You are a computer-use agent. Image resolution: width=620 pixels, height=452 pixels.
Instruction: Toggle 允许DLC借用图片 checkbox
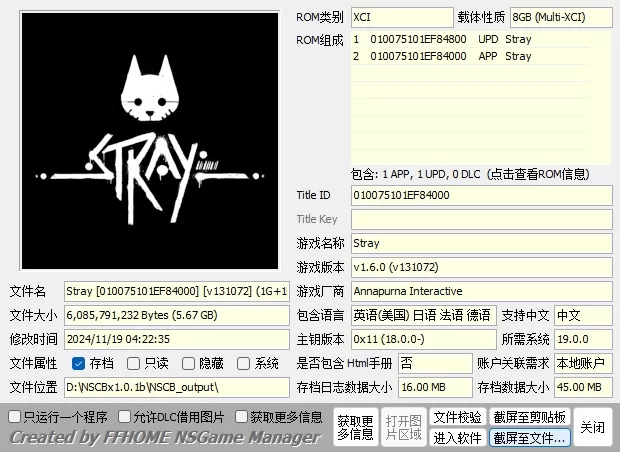125,417
